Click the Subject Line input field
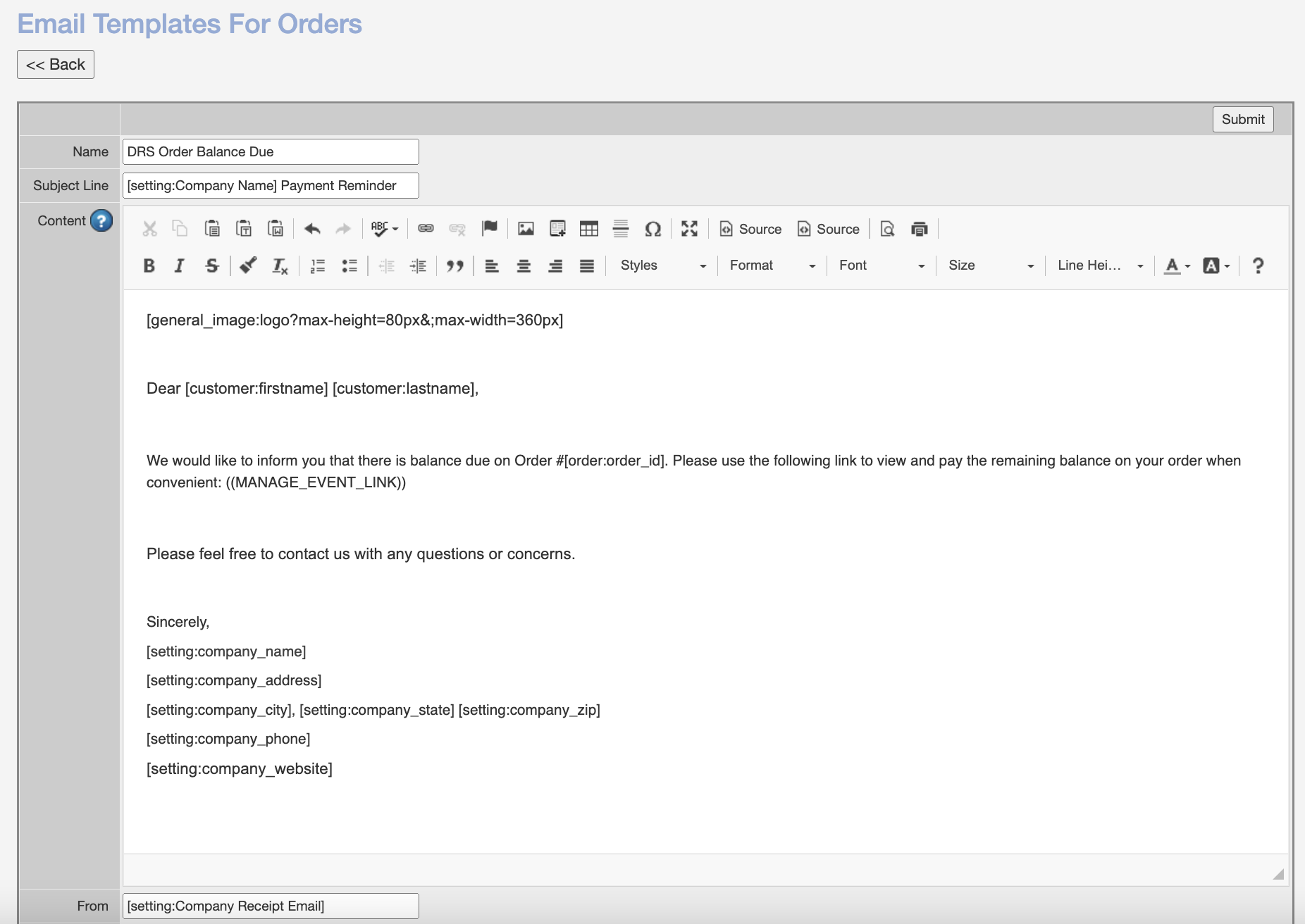The width and height of the screenshot is (1305, 924). (x=271, y=186)
